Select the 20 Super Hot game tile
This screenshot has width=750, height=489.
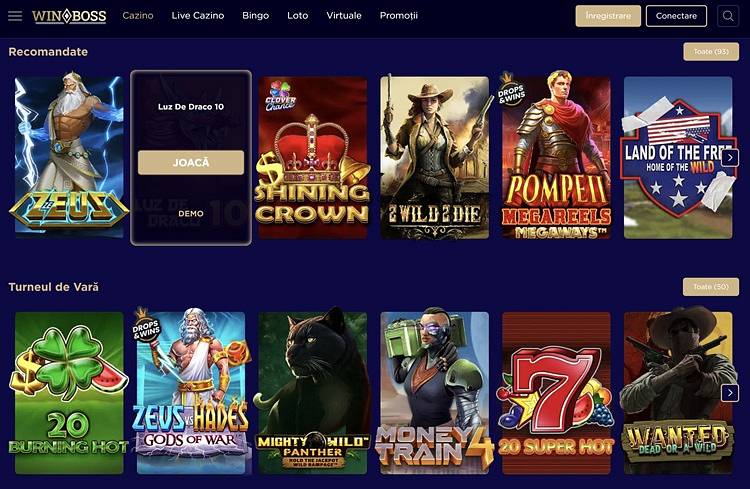pos(556,393)
